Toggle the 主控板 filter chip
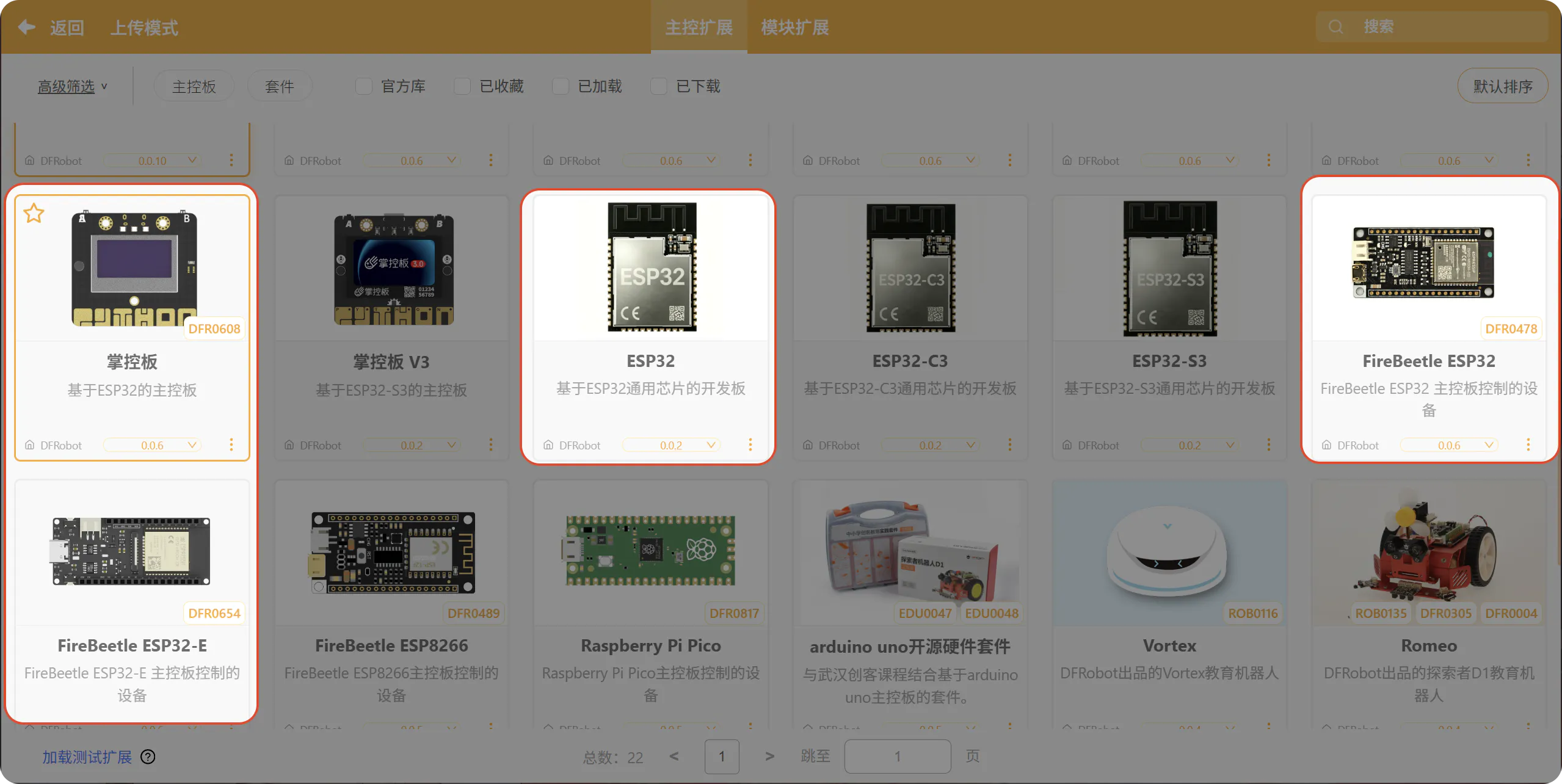The width and height of the screenshot is (1562, 784). tap(194, 86)
